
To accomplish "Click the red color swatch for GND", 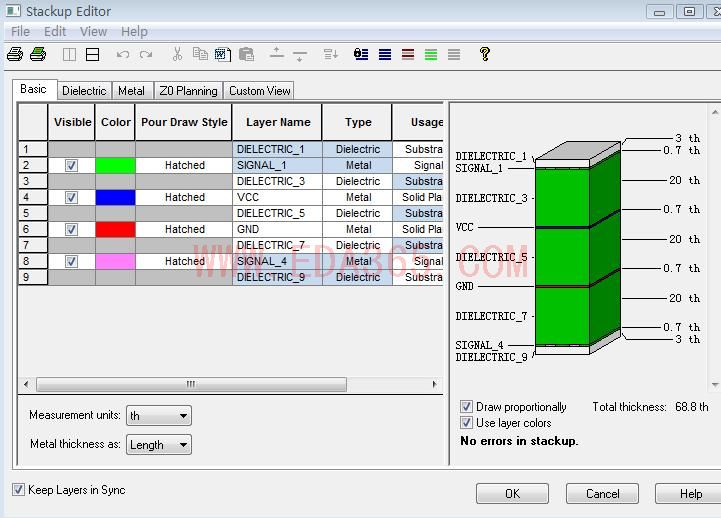I will click(x=115, y=229).
